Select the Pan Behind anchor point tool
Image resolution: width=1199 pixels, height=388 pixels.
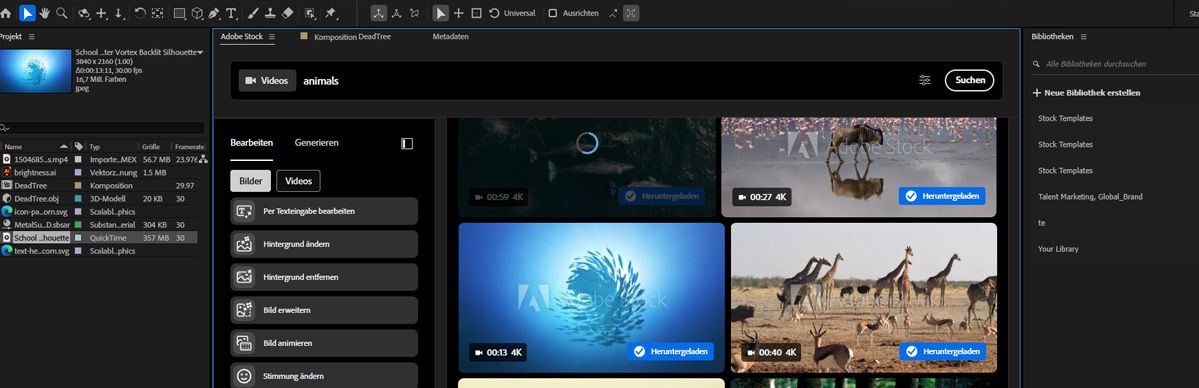pyautogui.click(x=157, y=13)
